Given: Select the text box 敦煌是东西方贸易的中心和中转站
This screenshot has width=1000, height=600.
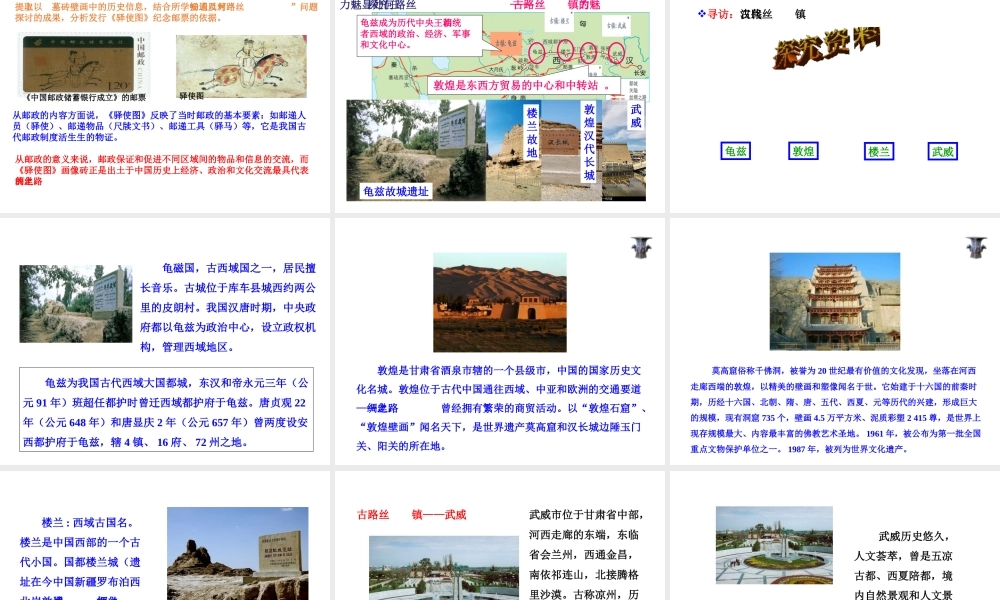Looking at the screenshot, I should click(523, 85).
